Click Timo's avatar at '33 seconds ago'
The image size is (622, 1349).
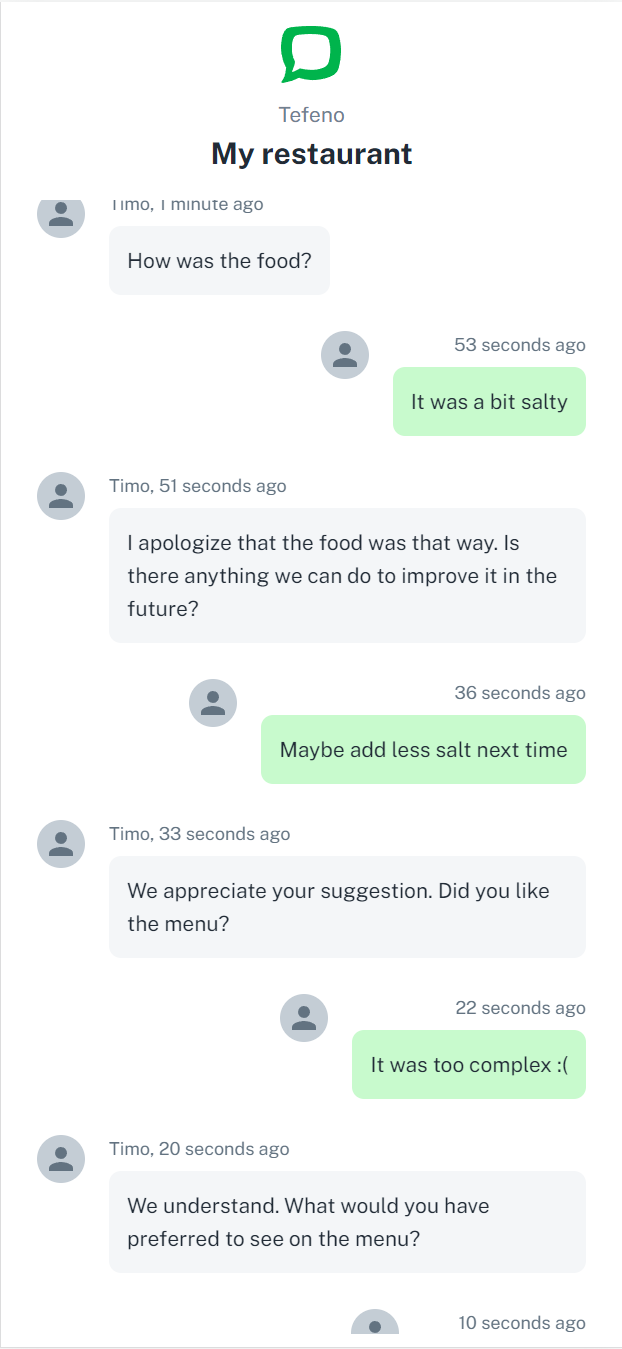point(61,844)
